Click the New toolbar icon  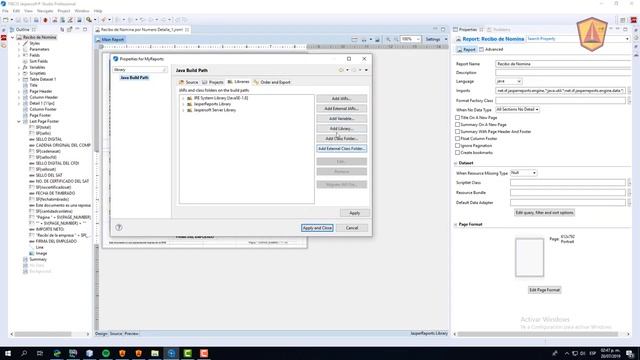pos(6,20)
